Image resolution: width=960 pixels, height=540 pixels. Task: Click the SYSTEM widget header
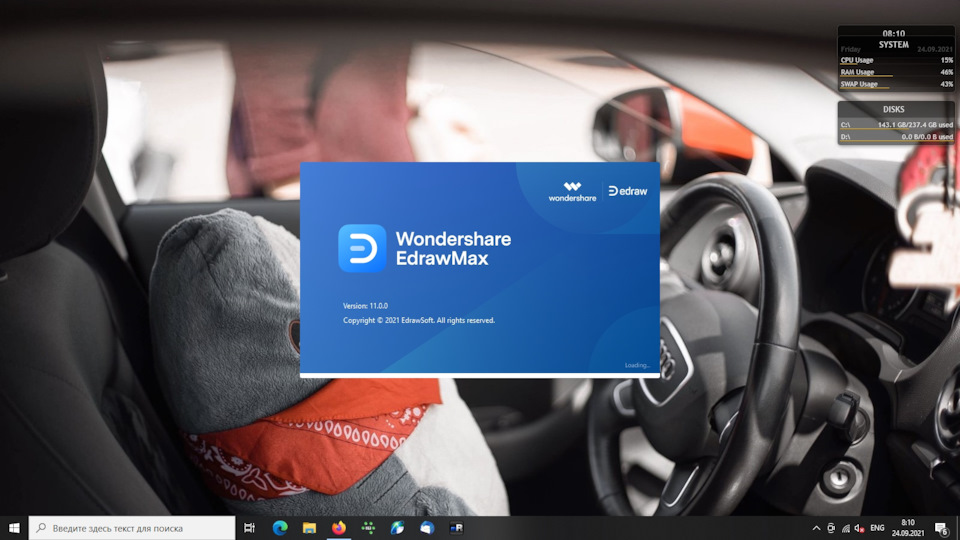pyautogui.click(x=893, y=45)
